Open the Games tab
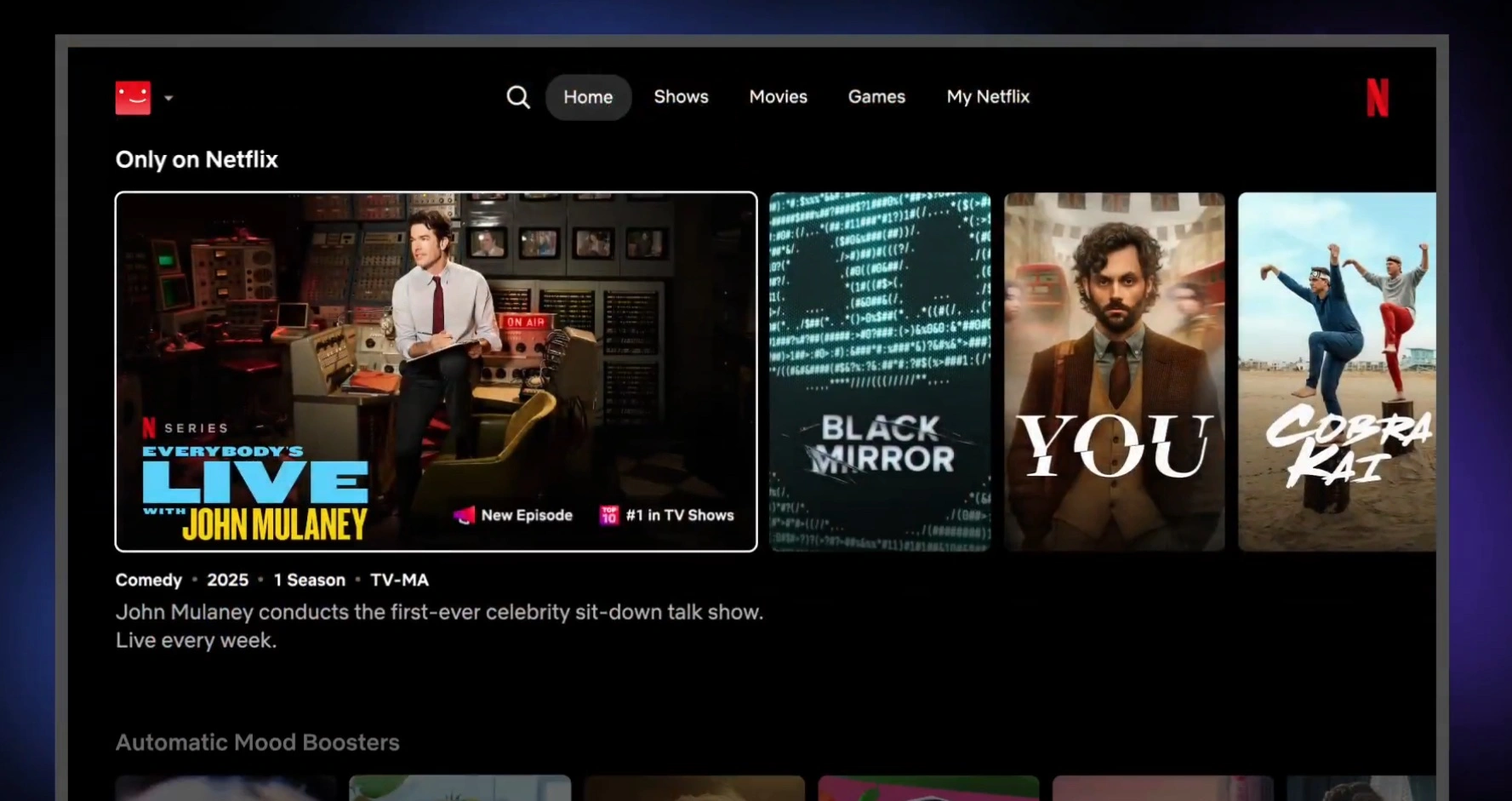Viewport: 1512px width, 801px height. (x=876, y=97)
